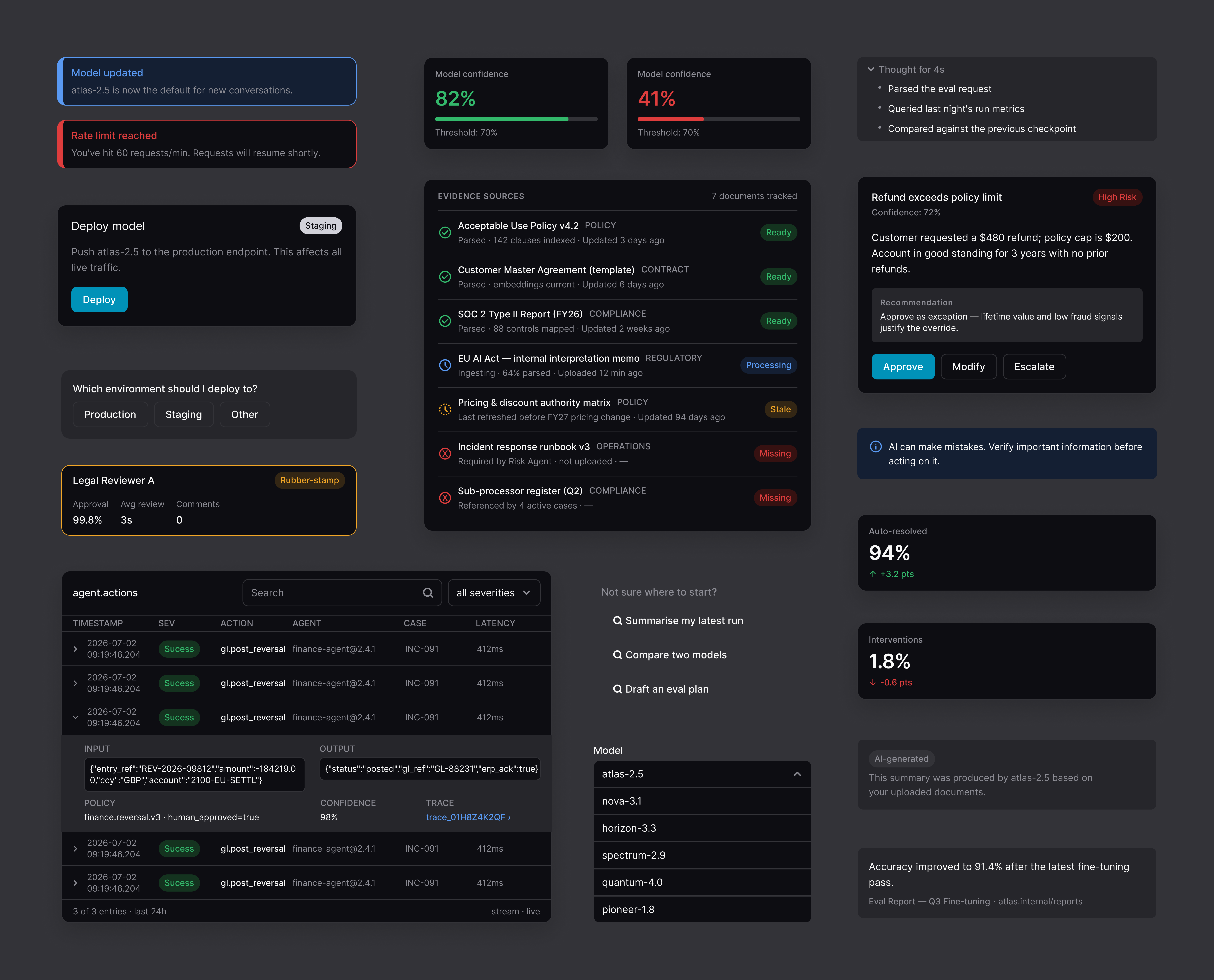
Task: Open the trace_01H8Z4K2QF link
Action: click(x=468, y=817)
